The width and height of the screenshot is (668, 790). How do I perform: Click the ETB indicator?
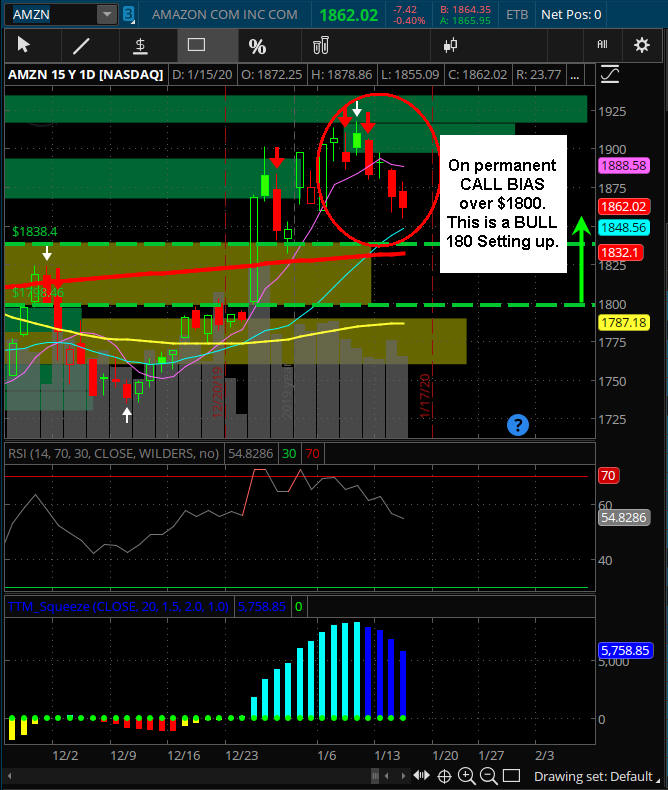(x=517, y=15)
